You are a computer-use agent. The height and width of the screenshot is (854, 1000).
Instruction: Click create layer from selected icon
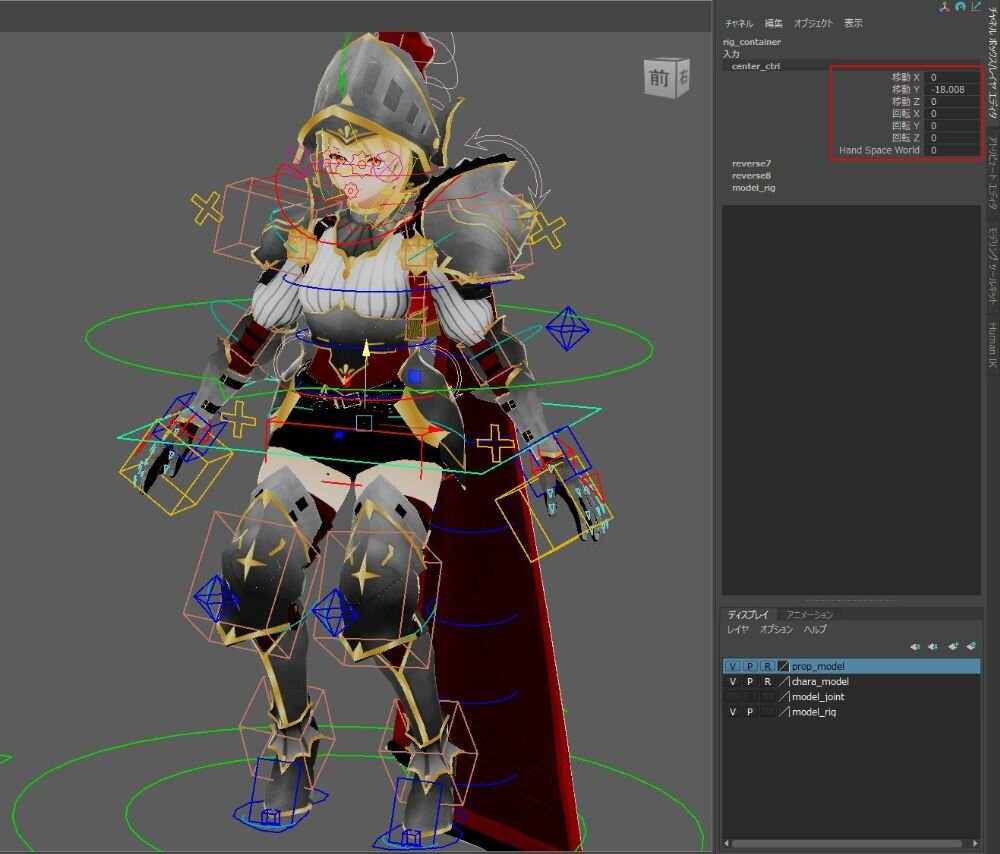coord(971,646)
